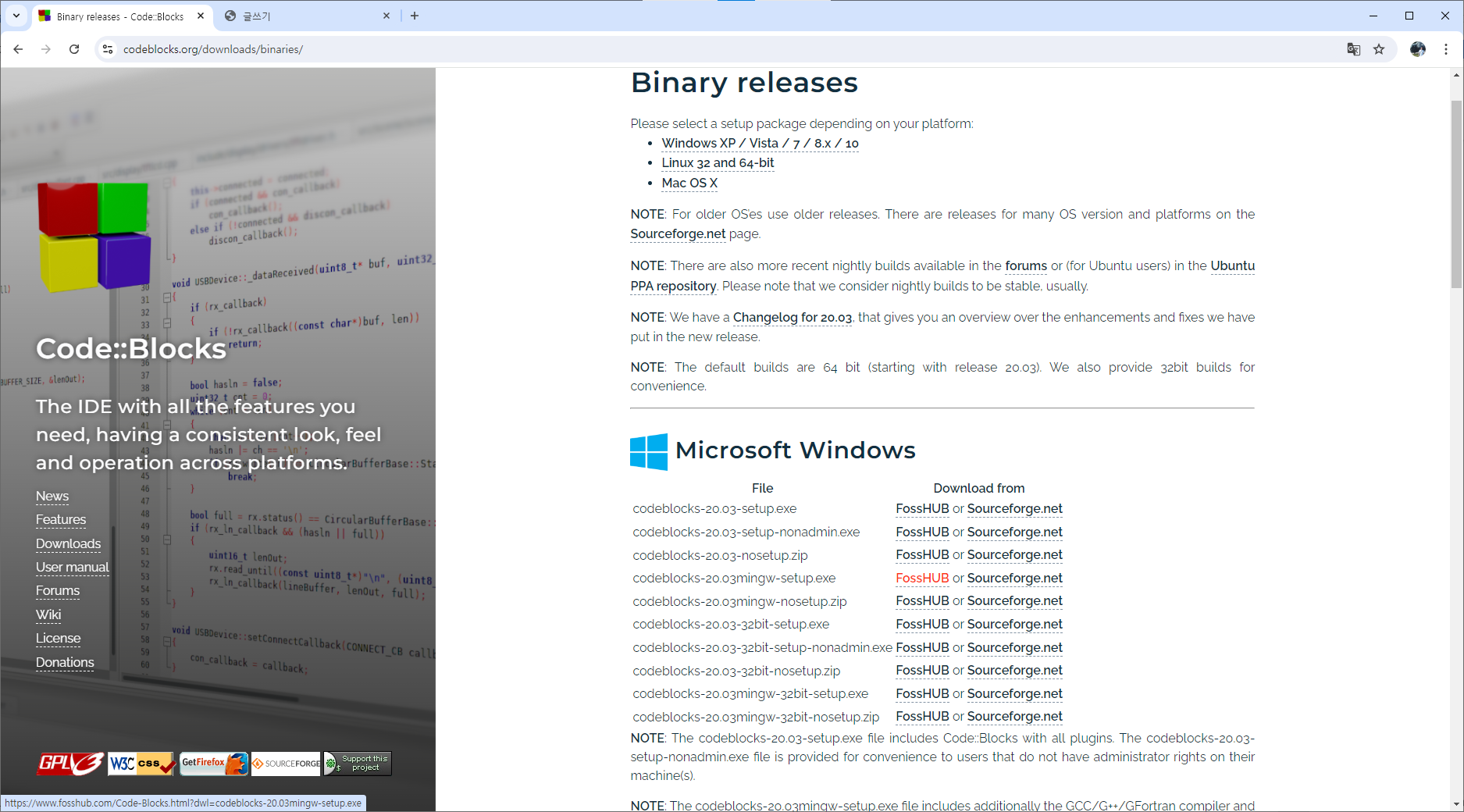Click Sourceforge.net for codeblocks-20.03-setup.exe
The height and width of the screenshot is (812, 1464).
(x=1014, y=509)
